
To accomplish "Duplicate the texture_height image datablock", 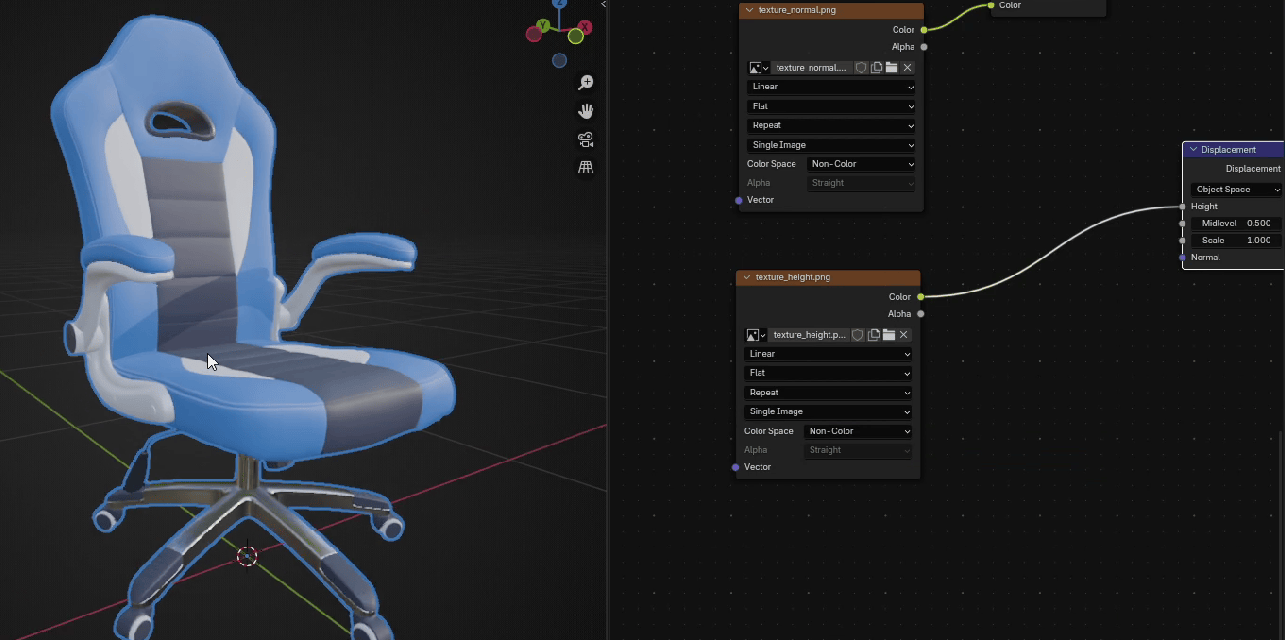I will 873,335.
